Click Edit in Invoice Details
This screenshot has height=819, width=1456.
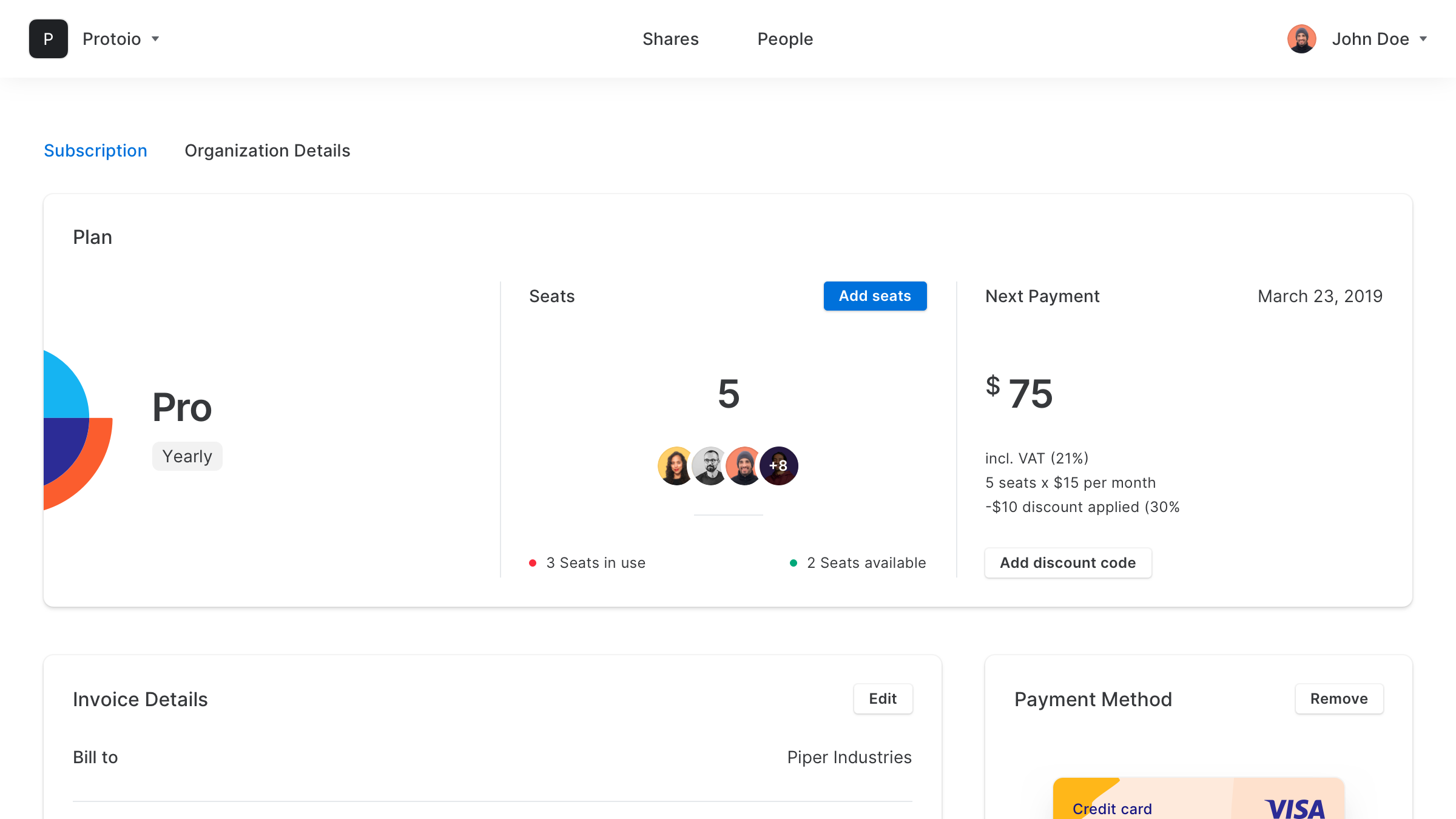883,699
